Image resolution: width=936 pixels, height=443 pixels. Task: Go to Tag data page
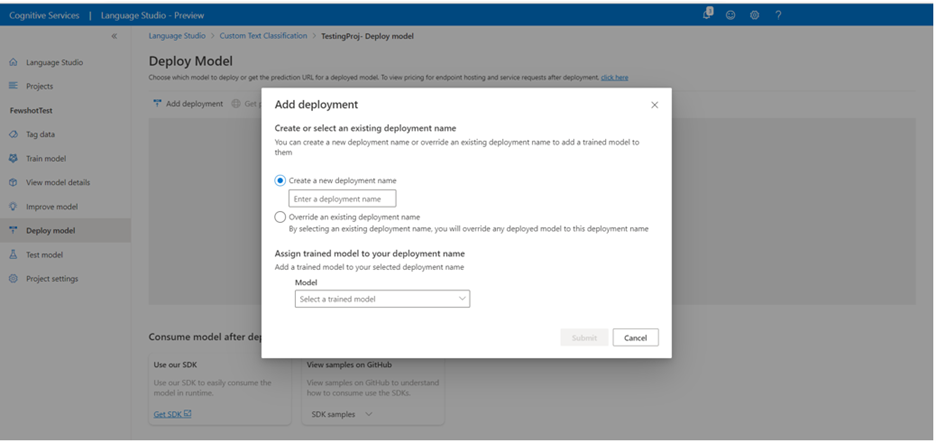40,134
